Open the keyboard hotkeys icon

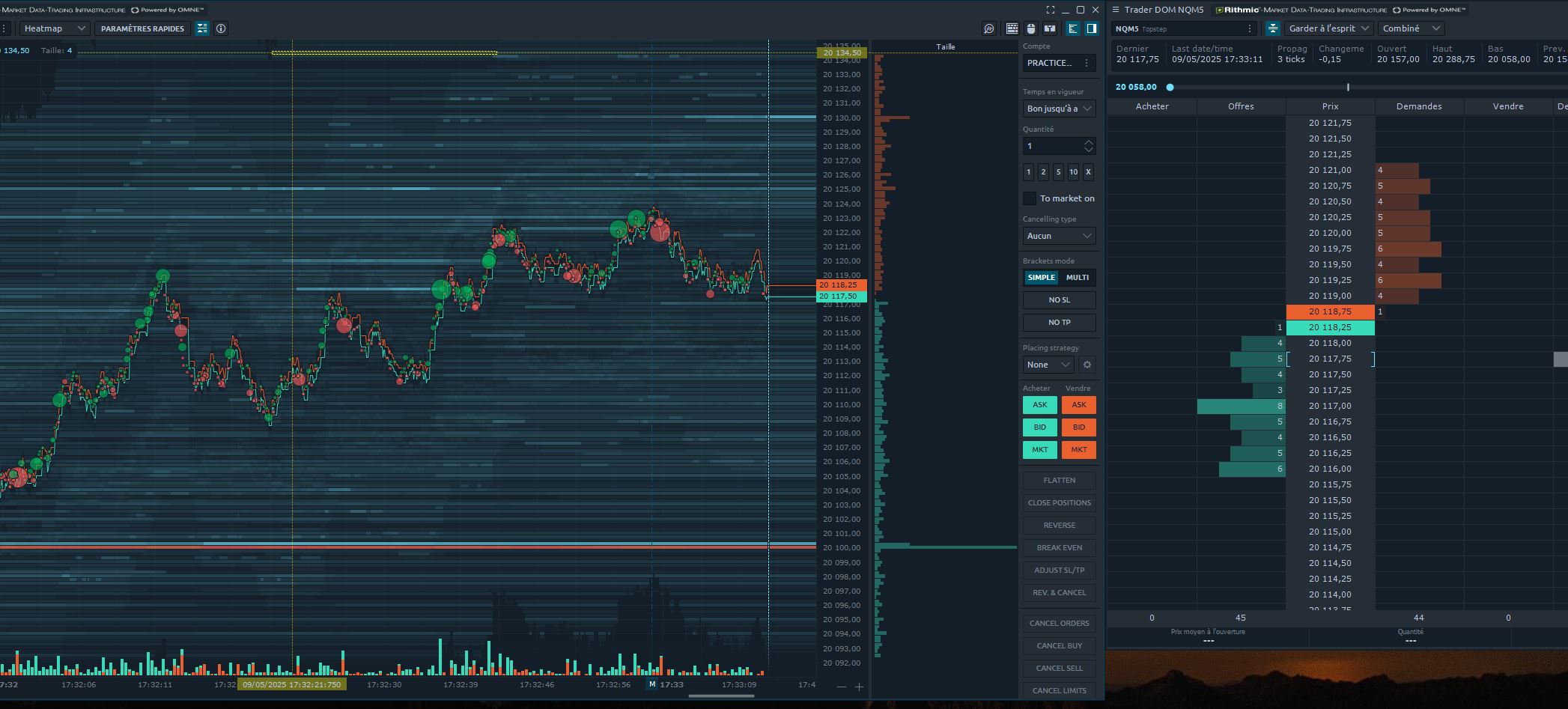click(1012, 28)
